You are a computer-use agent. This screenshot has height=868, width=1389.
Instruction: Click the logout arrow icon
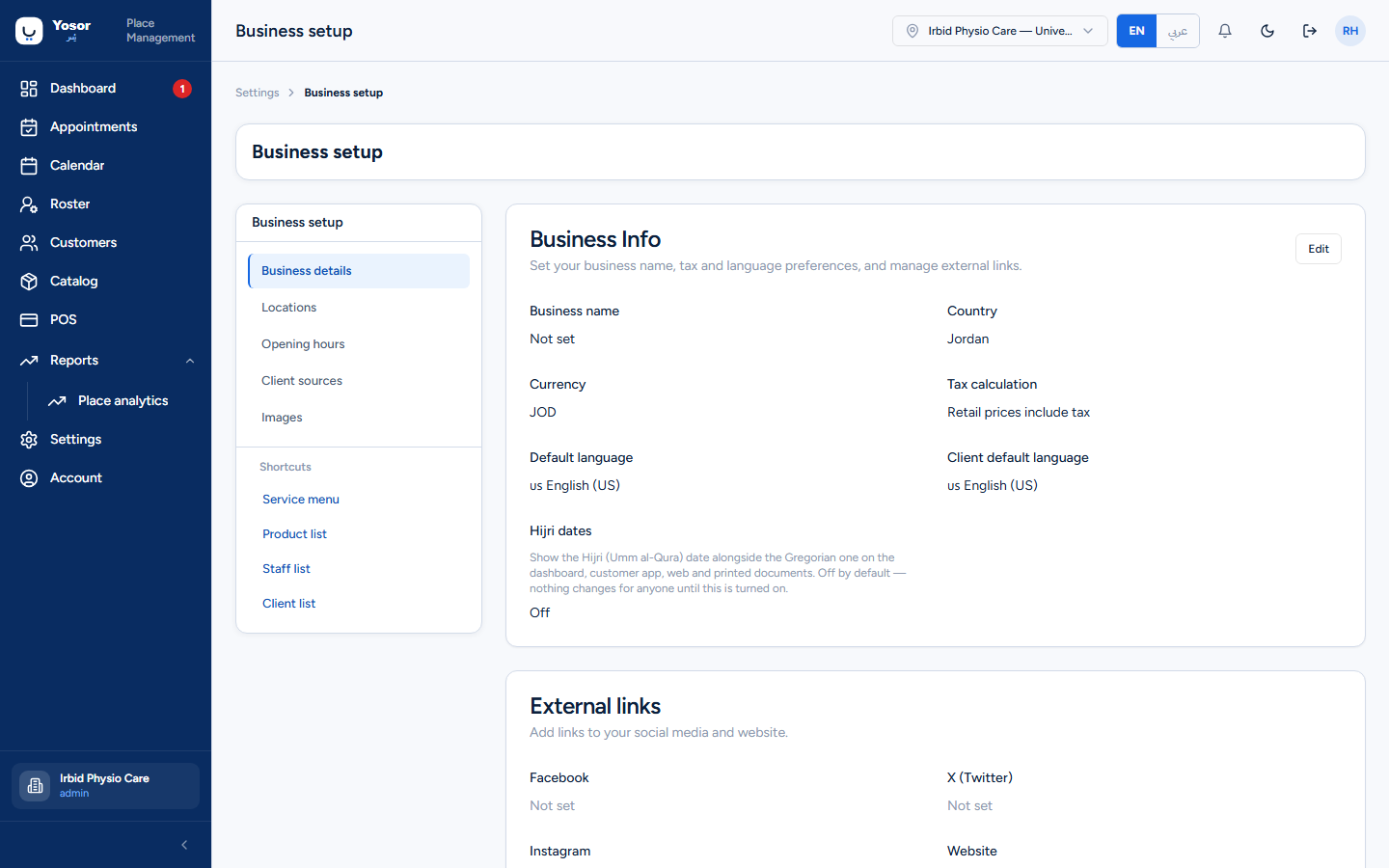pyautogui.click(x=1310, y=31)
